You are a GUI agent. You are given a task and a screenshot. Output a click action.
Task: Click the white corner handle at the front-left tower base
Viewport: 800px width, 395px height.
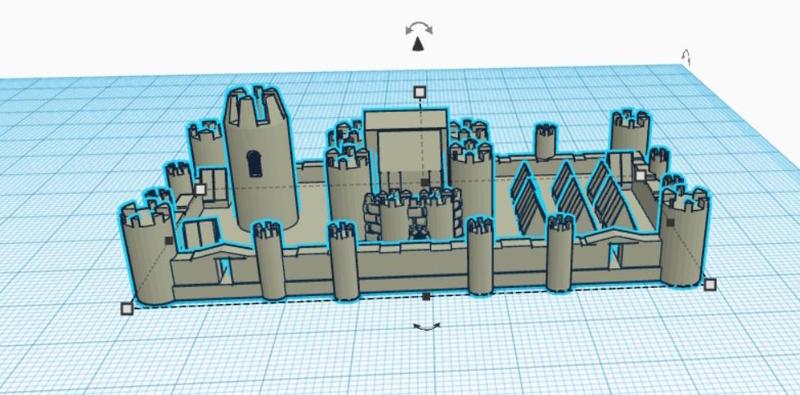pyautogui.click(x=127, y=308)
